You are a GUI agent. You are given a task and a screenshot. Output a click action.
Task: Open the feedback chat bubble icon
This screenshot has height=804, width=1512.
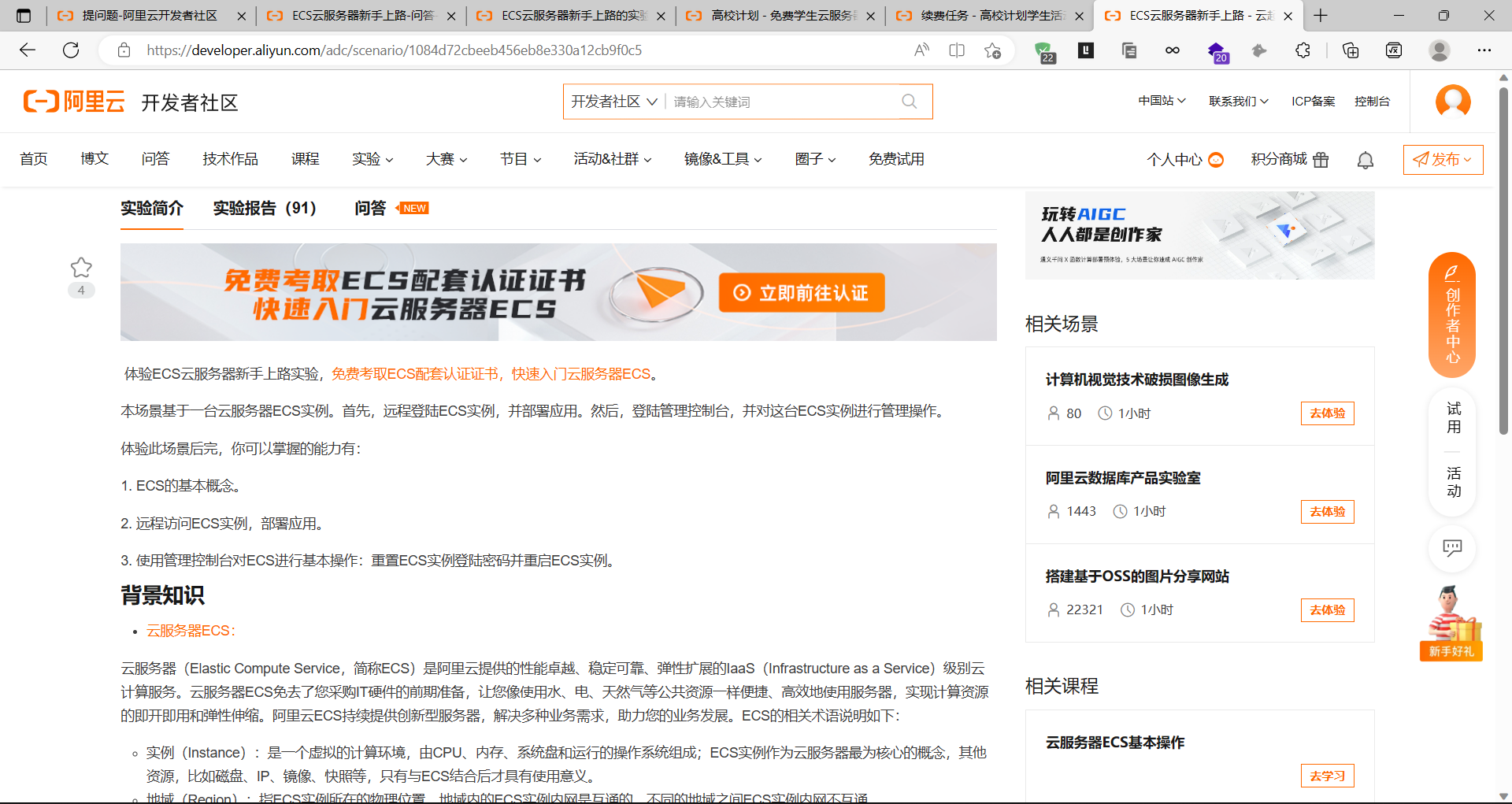click(1452, 548)
